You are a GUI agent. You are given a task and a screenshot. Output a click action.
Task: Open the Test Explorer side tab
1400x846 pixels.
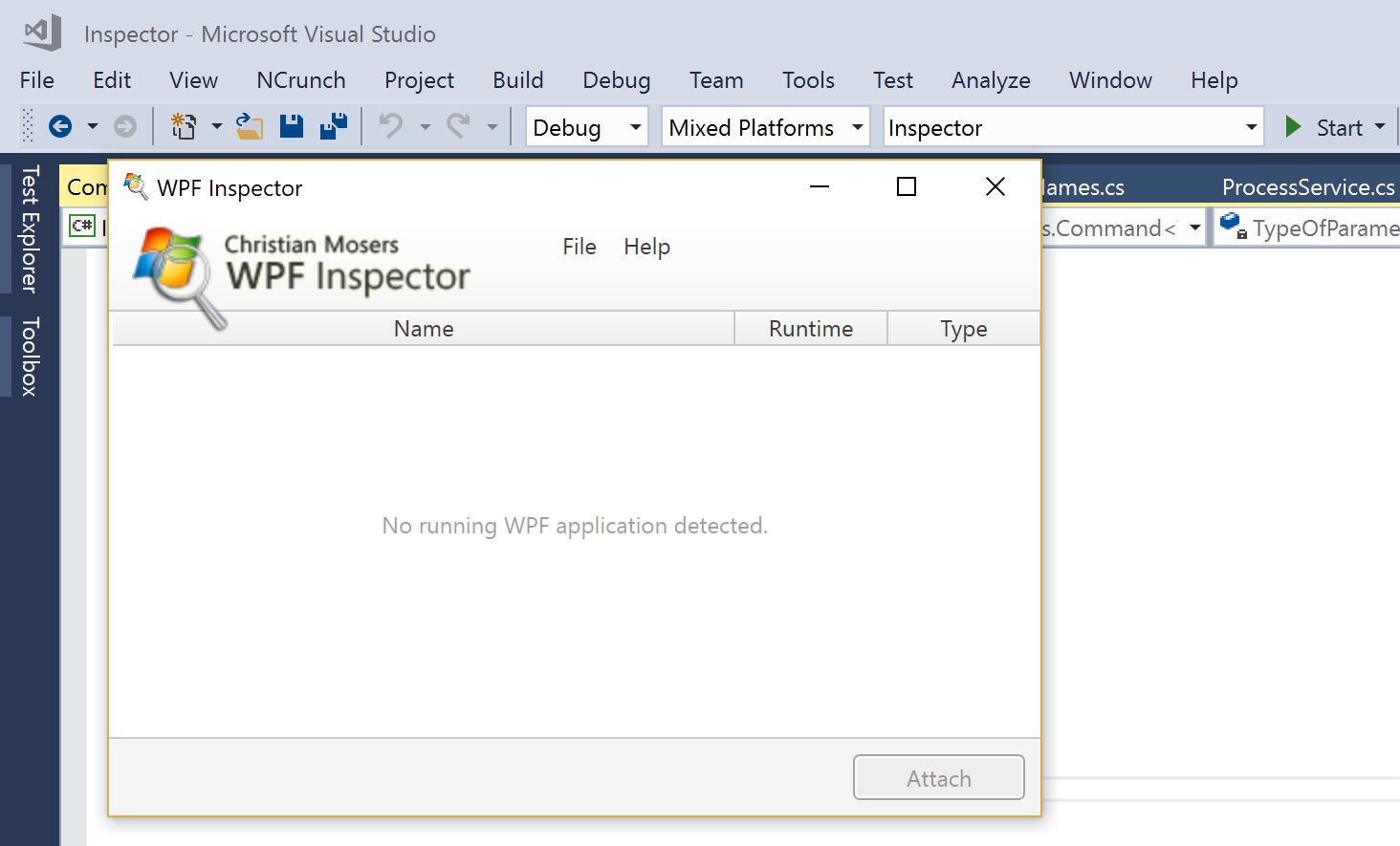(x=30, y=229)
